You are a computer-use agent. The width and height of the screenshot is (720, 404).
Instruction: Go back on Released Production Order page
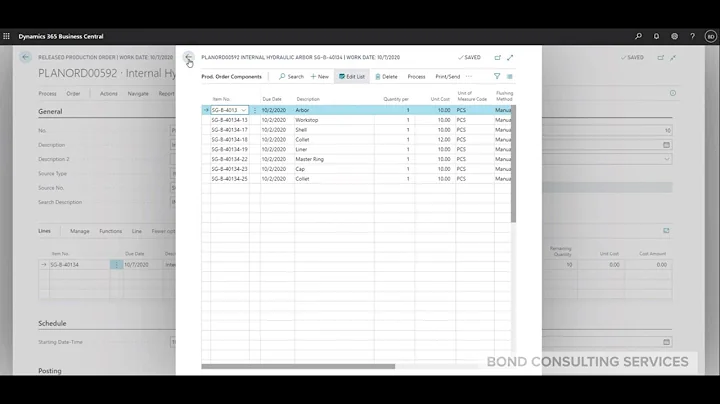[x=25, y=57]
